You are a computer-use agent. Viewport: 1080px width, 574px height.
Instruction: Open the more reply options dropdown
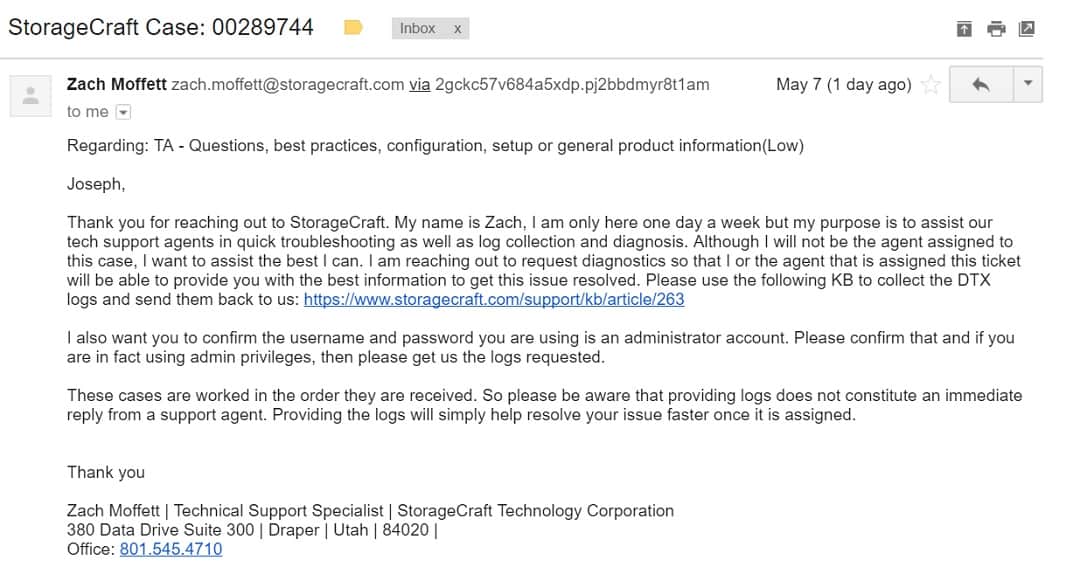(x=1028, y=84)
